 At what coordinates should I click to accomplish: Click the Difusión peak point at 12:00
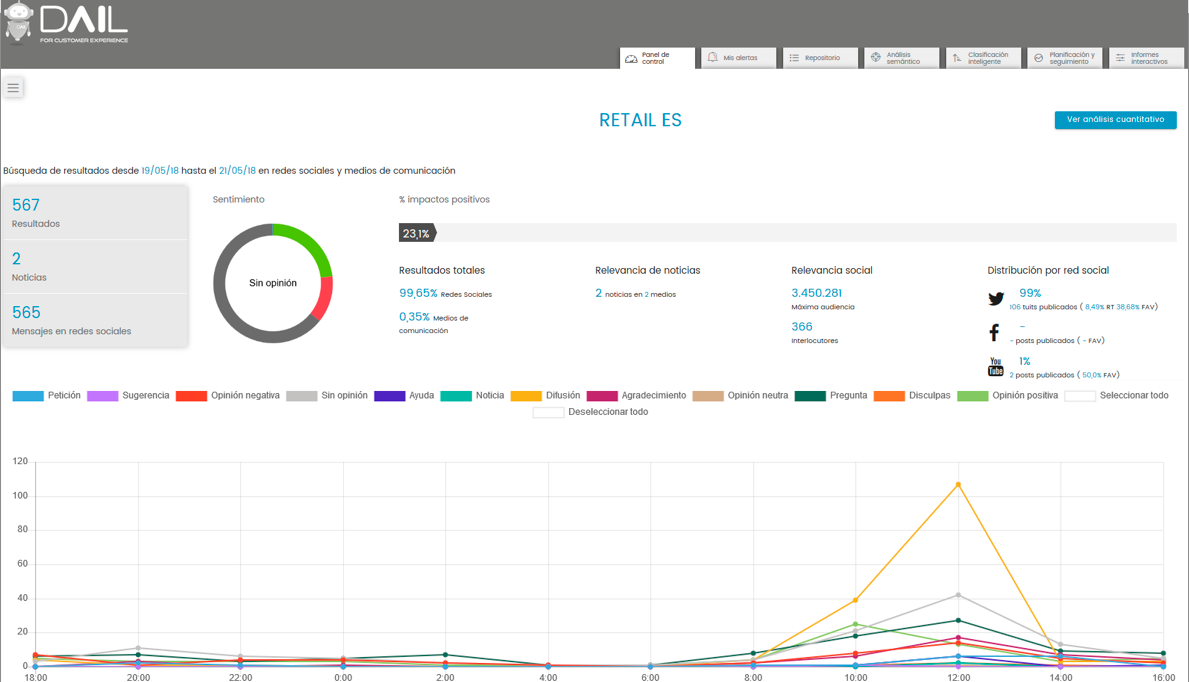(x=958, y=485)
